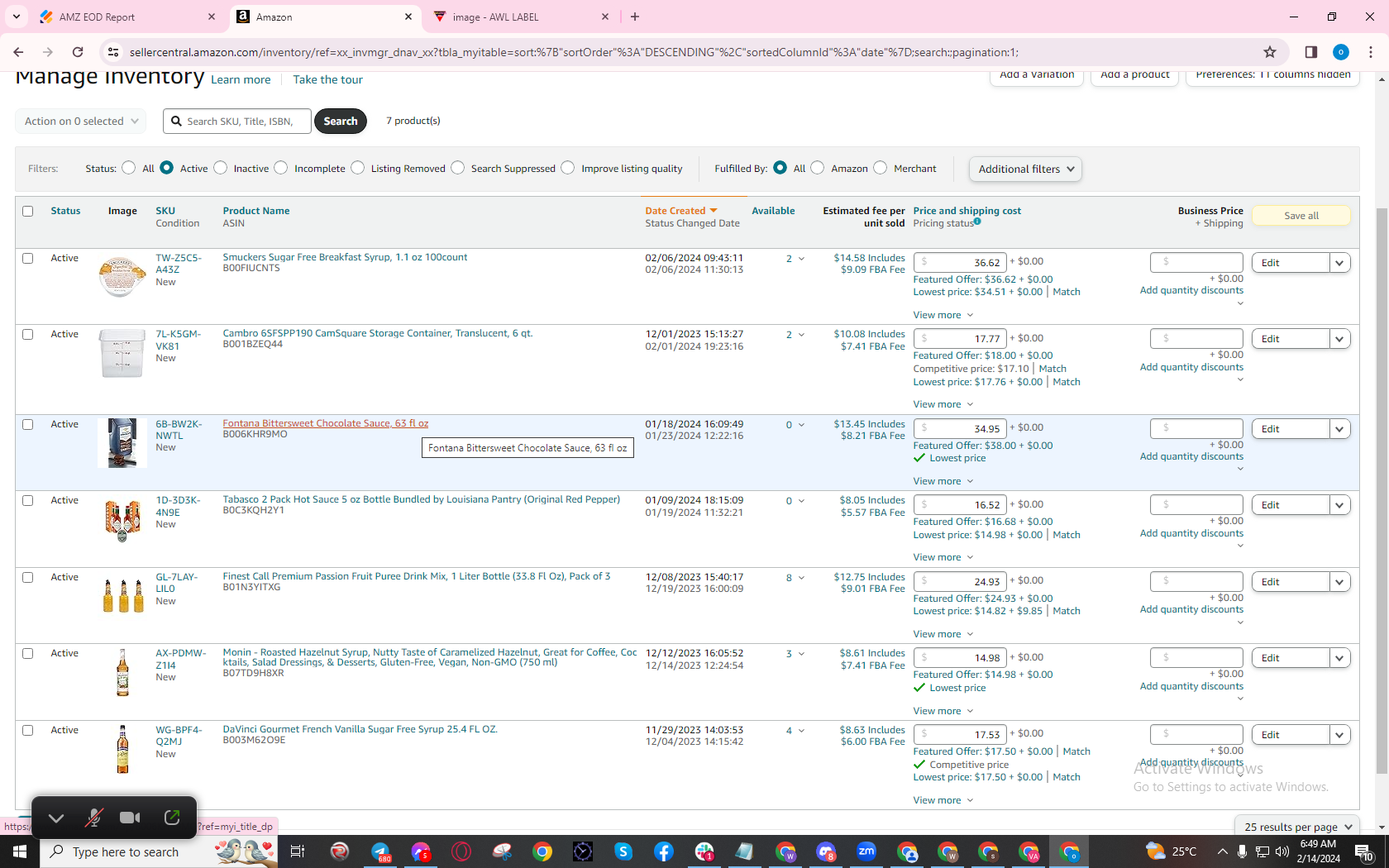Check the Smuckers Sugar Free Syrup row
The height and width of the screenshot is (868, 1389).
pos(28,258)
